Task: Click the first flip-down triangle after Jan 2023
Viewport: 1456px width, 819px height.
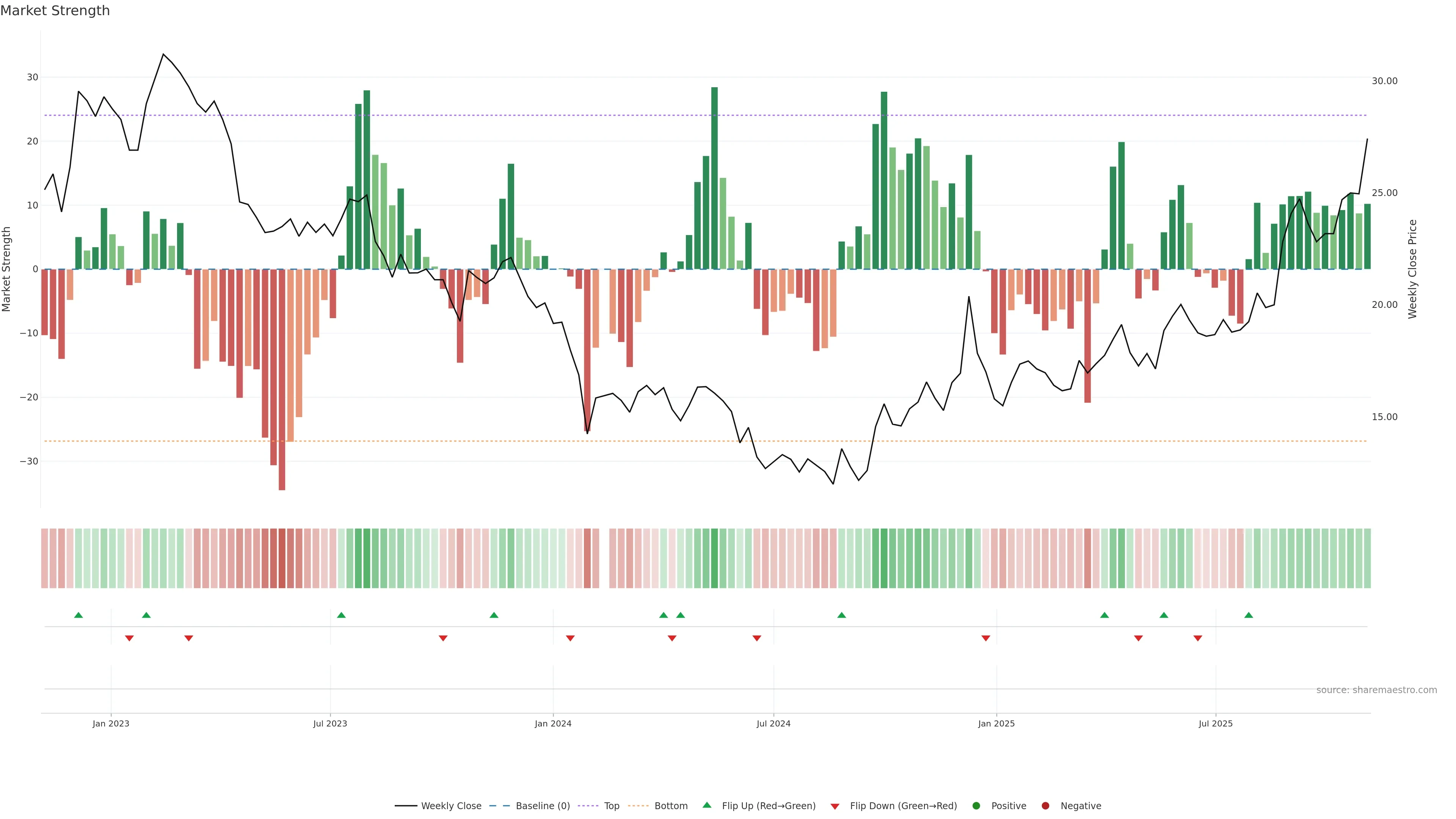Action: click(129, 638)
